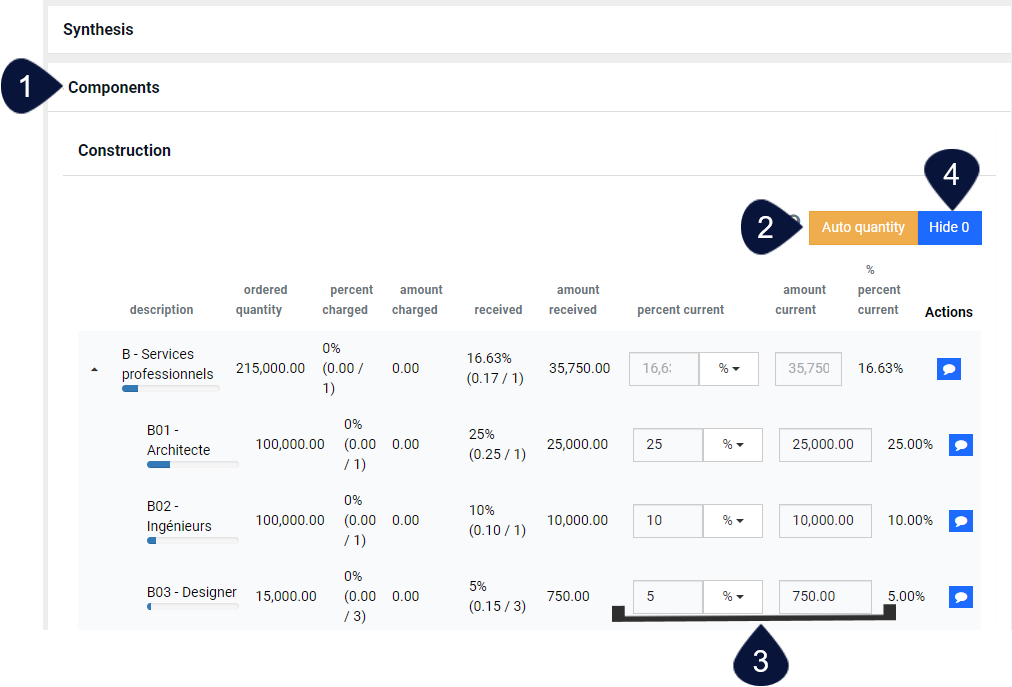This screenshot has width=1012, height=687.
Task: Click the Actions column header
Action: (947, 311)
